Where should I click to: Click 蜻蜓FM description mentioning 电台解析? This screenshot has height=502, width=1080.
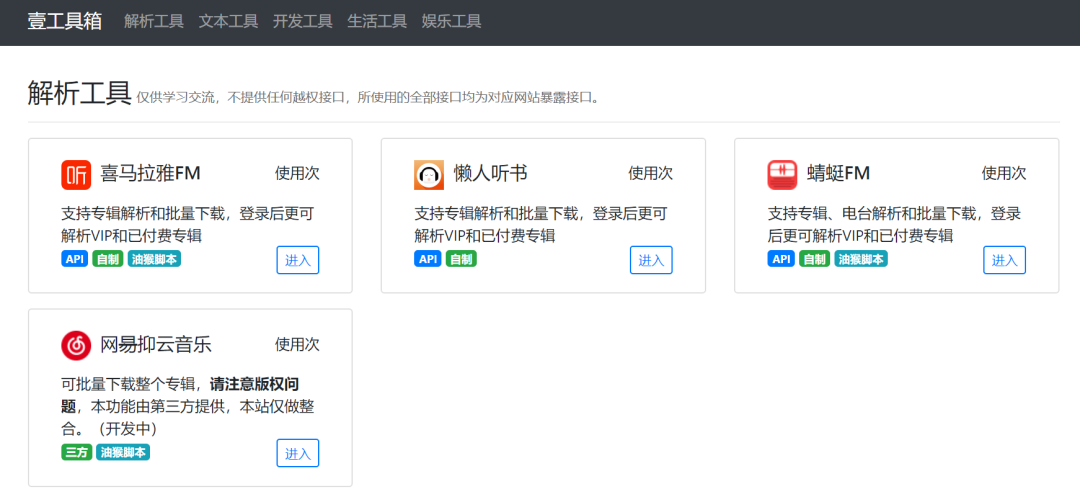pyautogui.click(x=894, y=224)
